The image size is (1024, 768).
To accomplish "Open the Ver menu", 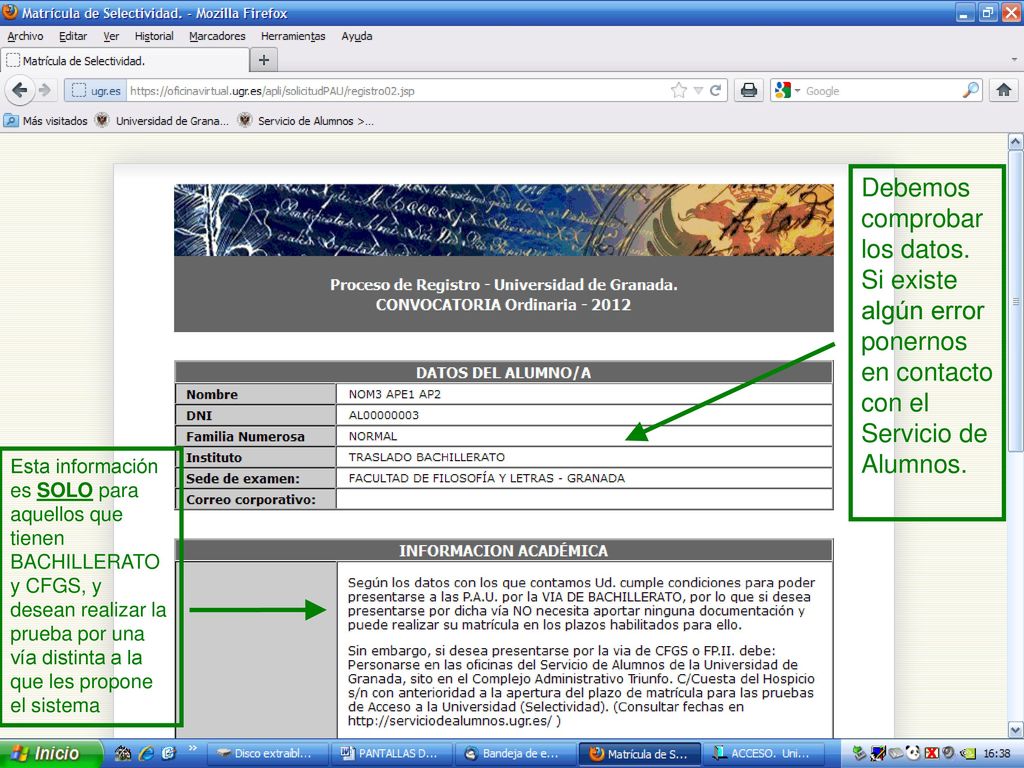I will (111, 36).
